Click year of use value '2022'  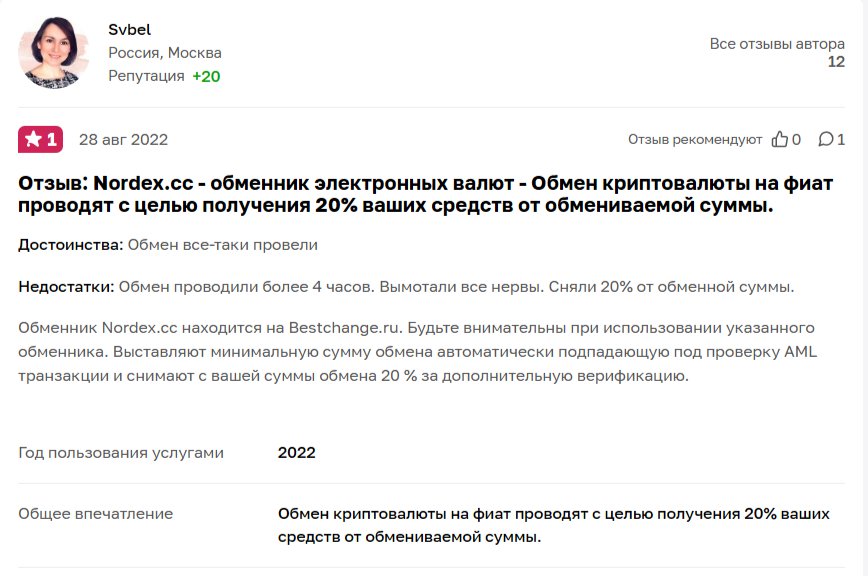297,453
